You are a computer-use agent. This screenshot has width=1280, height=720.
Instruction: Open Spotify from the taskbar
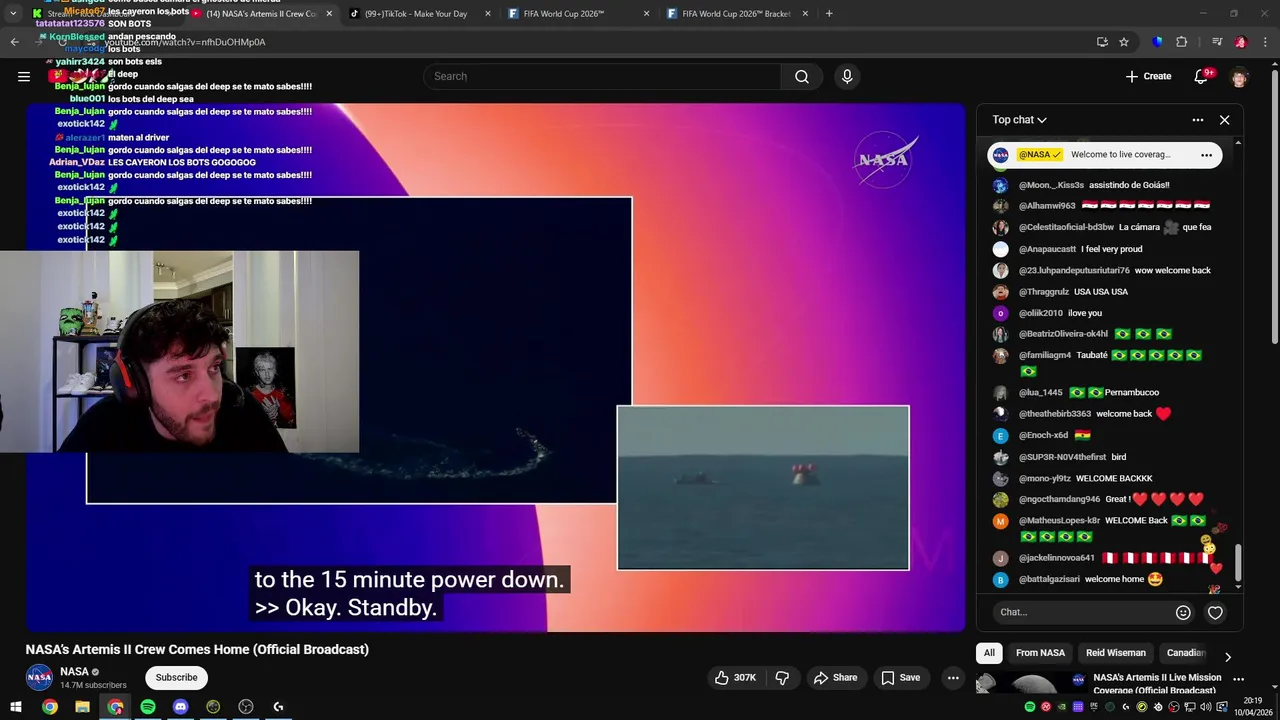(x=148, y=707)
